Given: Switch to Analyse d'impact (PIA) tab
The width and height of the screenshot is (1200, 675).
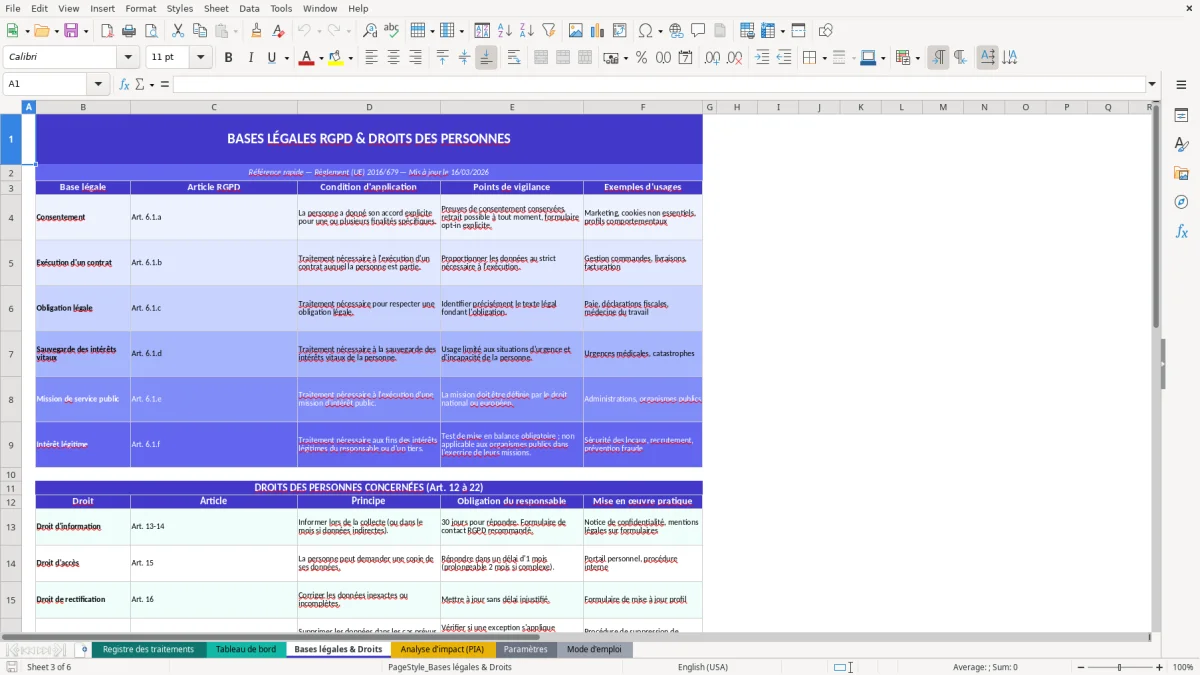Looking at the screenshot, I should (442, 649).
